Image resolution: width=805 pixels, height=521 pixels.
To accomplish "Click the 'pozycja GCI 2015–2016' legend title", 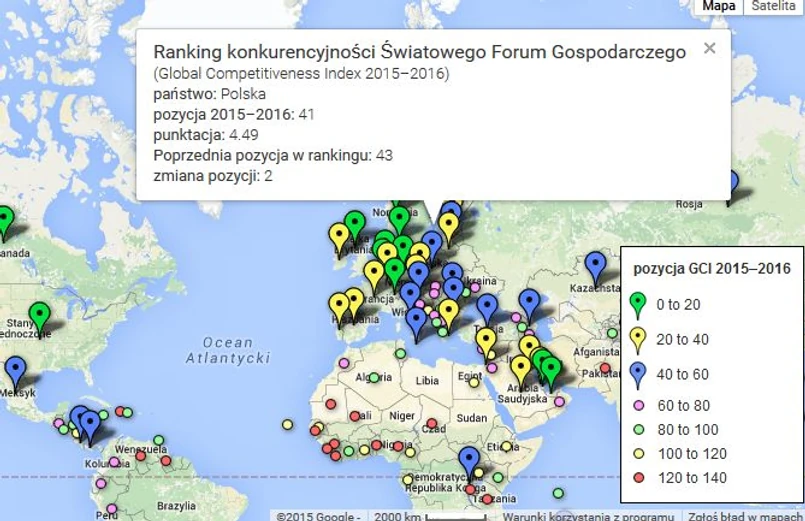I will 712,268.
